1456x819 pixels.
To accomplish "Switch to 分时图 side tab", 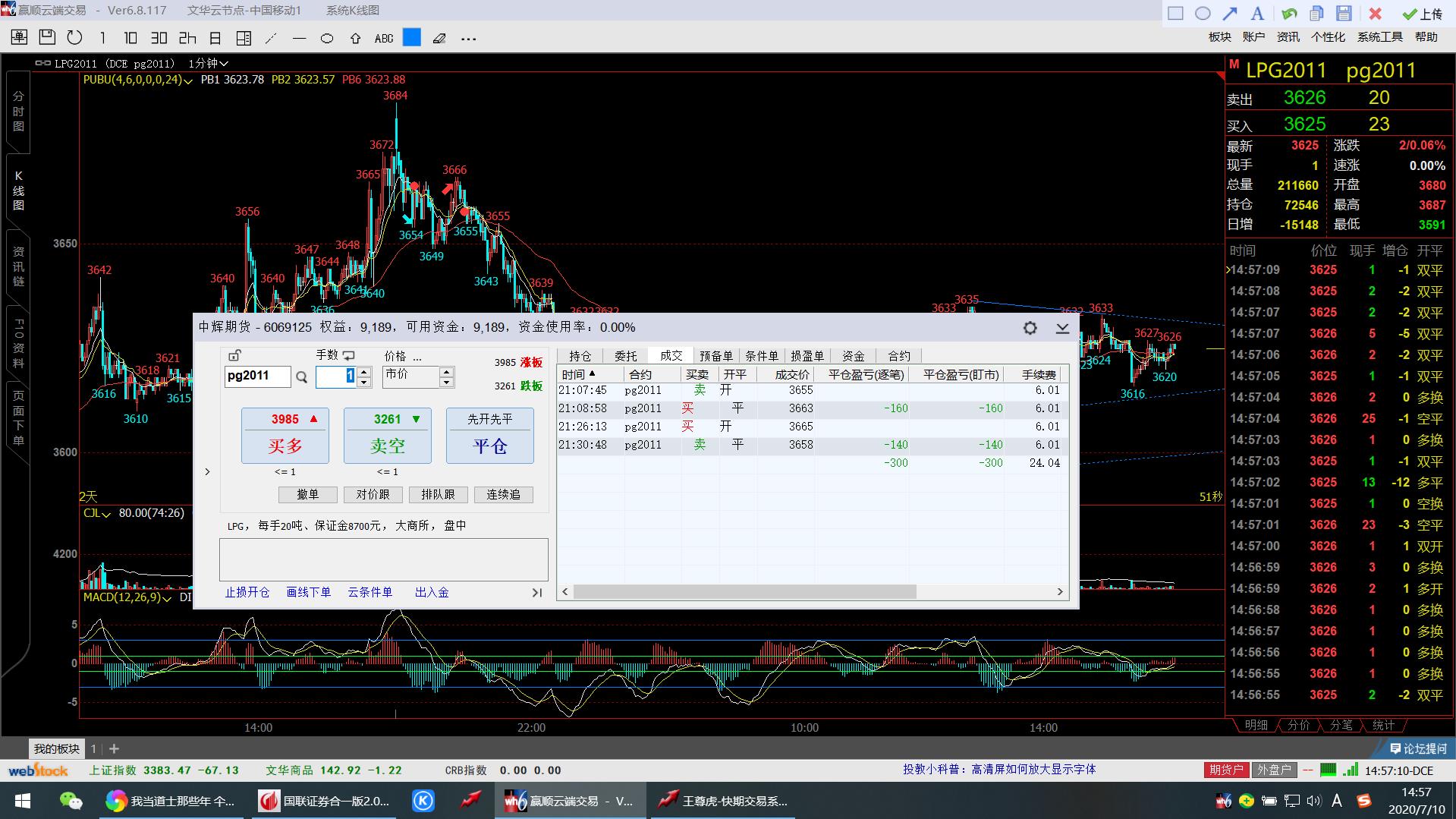I will tap(18, 112).
